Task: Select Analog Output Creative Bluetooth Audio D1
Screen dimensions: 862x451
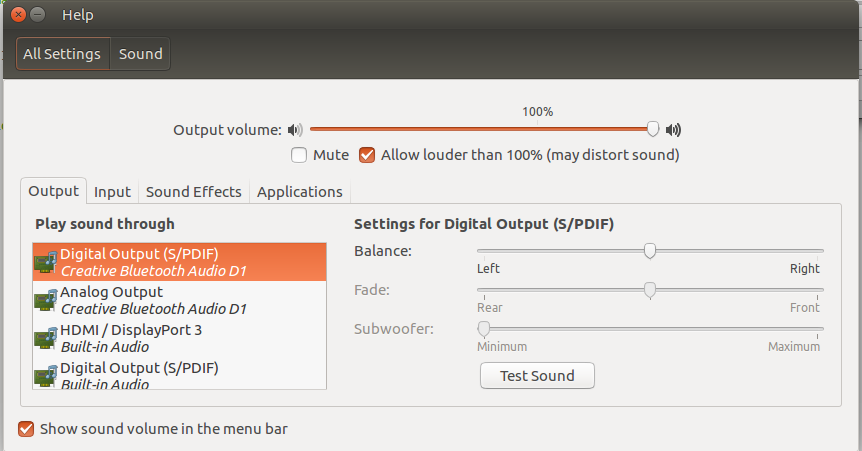Action: click(179, 300)
